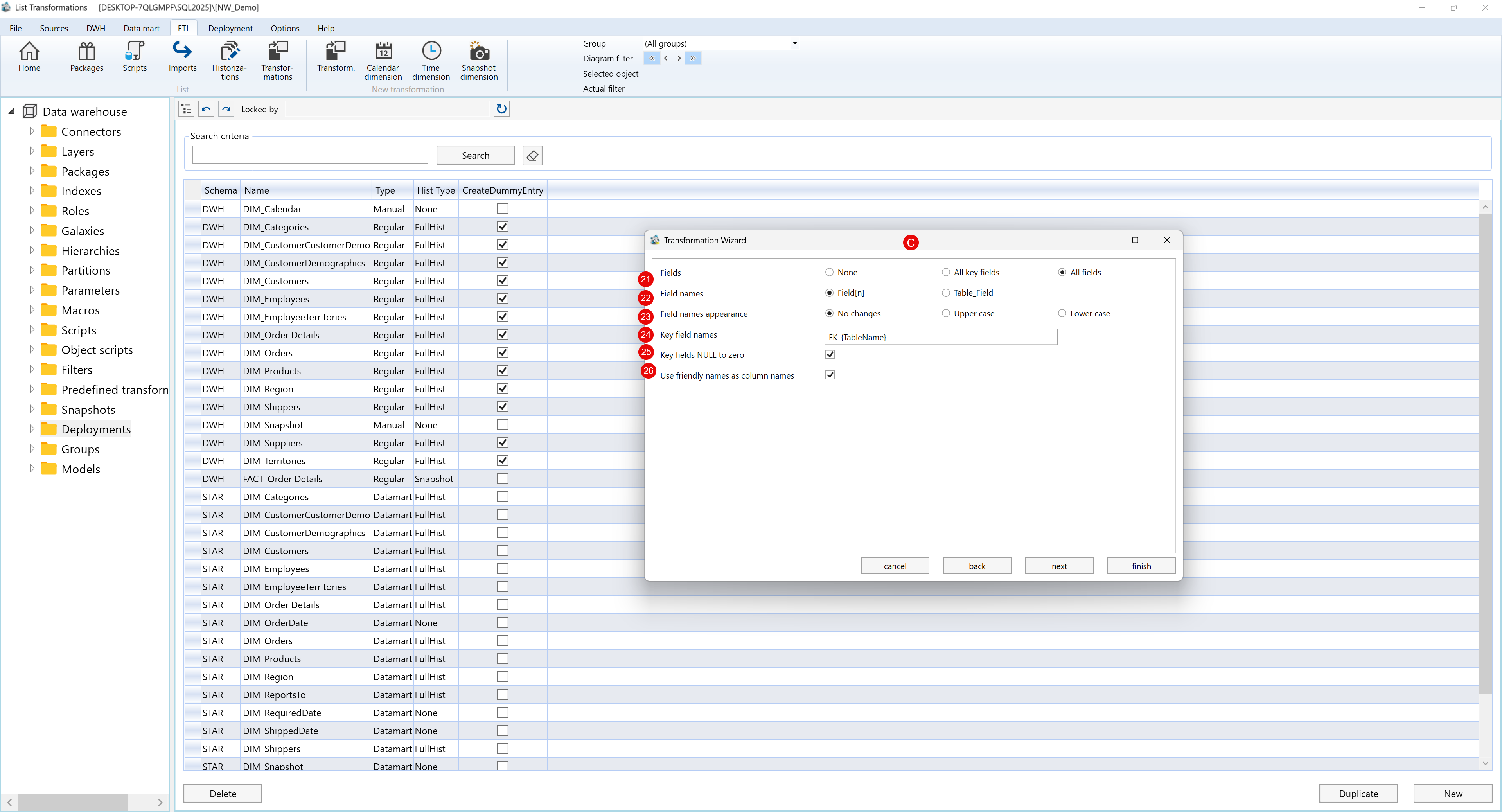
Task: Select the Upper case radio option
Action: click(x=946, y=314)
